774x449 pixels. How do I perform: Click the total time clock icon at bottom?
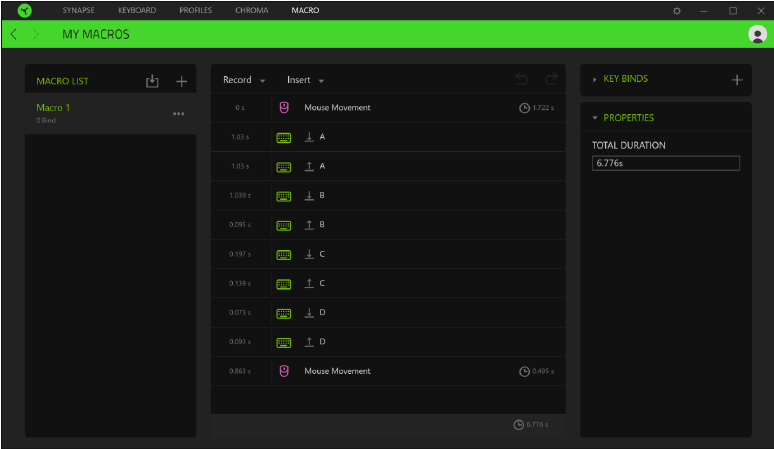(518, 424)
